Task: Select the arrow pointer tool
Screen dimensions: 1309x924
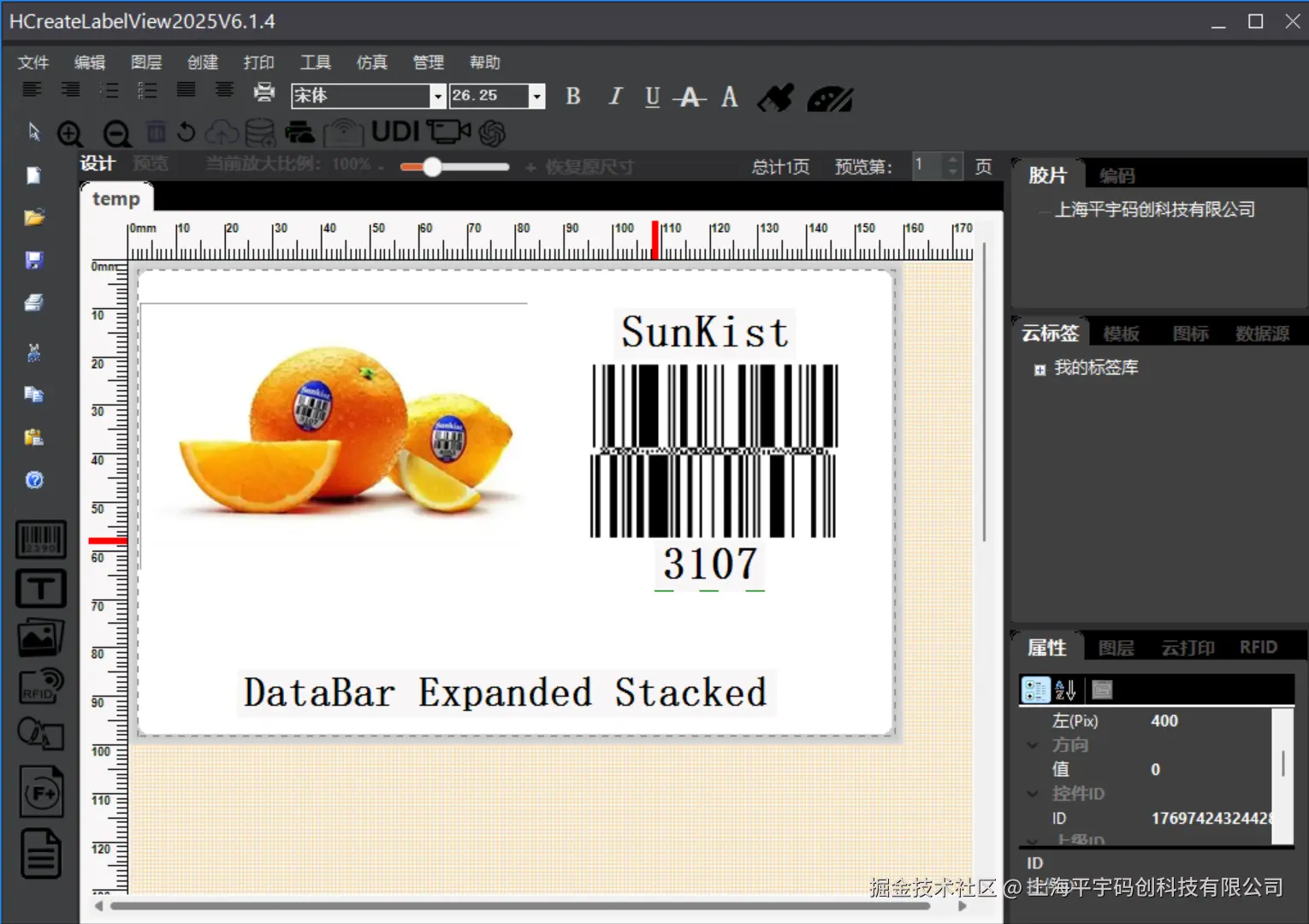Action: coord(34,132)
